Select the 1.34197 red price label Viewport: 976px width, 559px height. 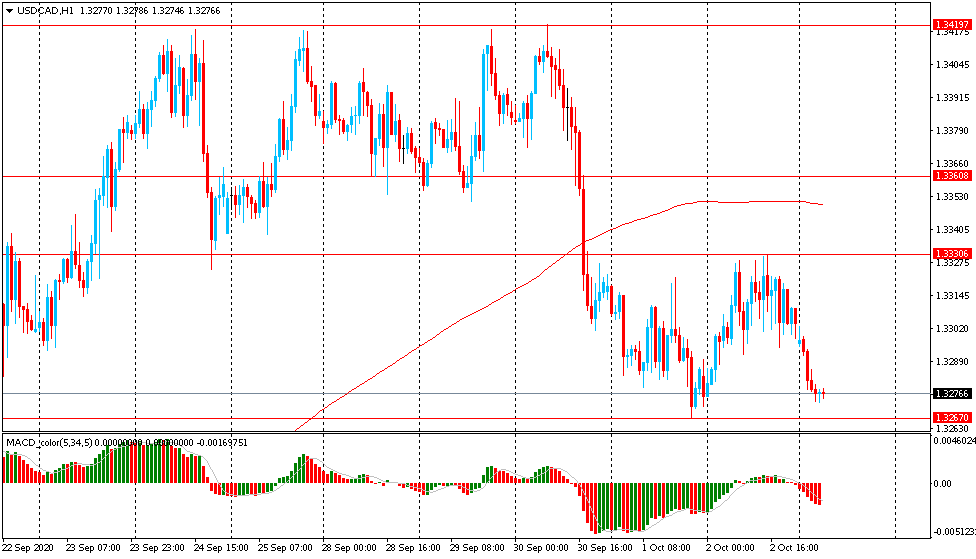[952, 25]
